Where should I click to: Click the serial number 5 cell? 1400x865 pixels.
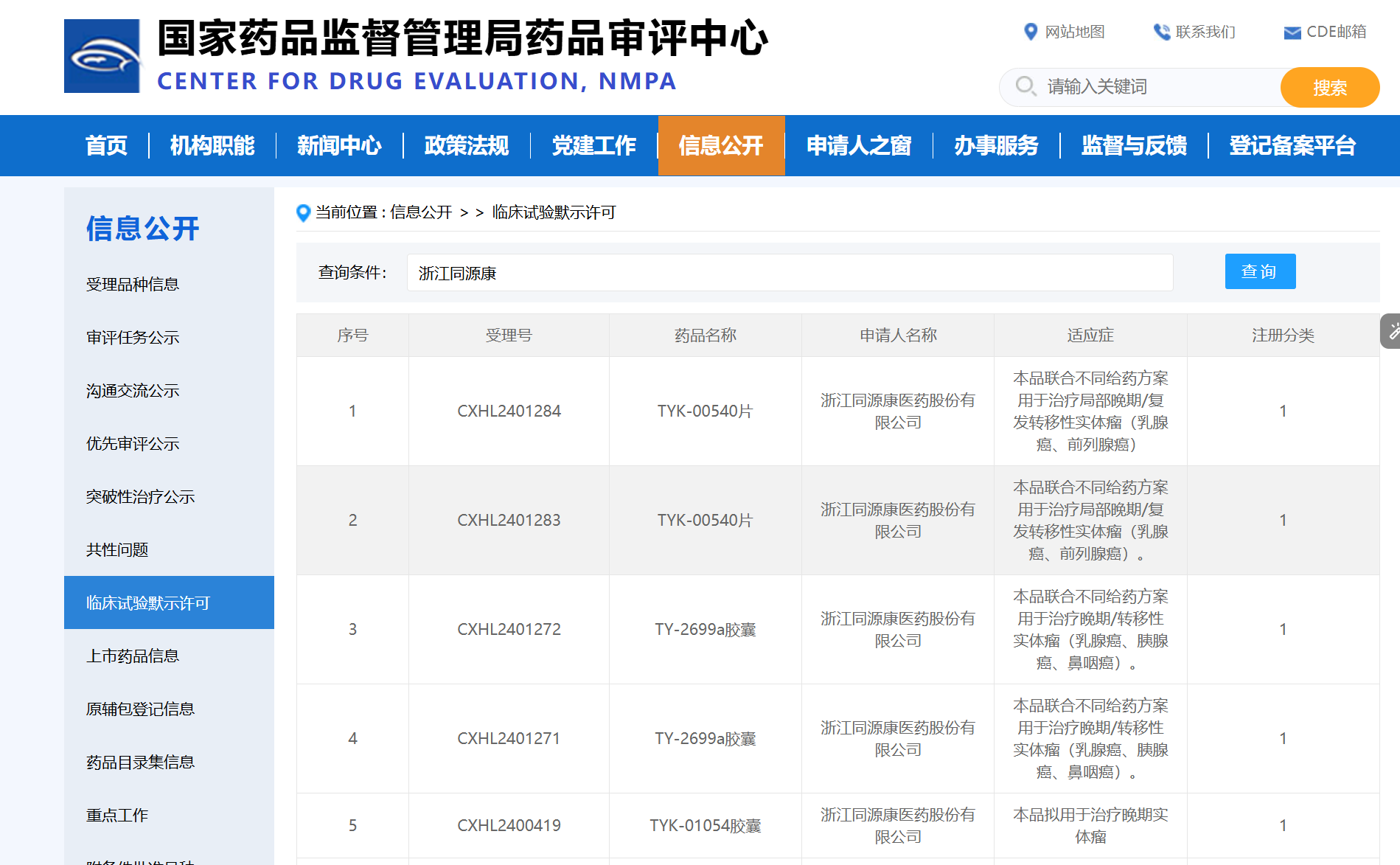[352, 826]
